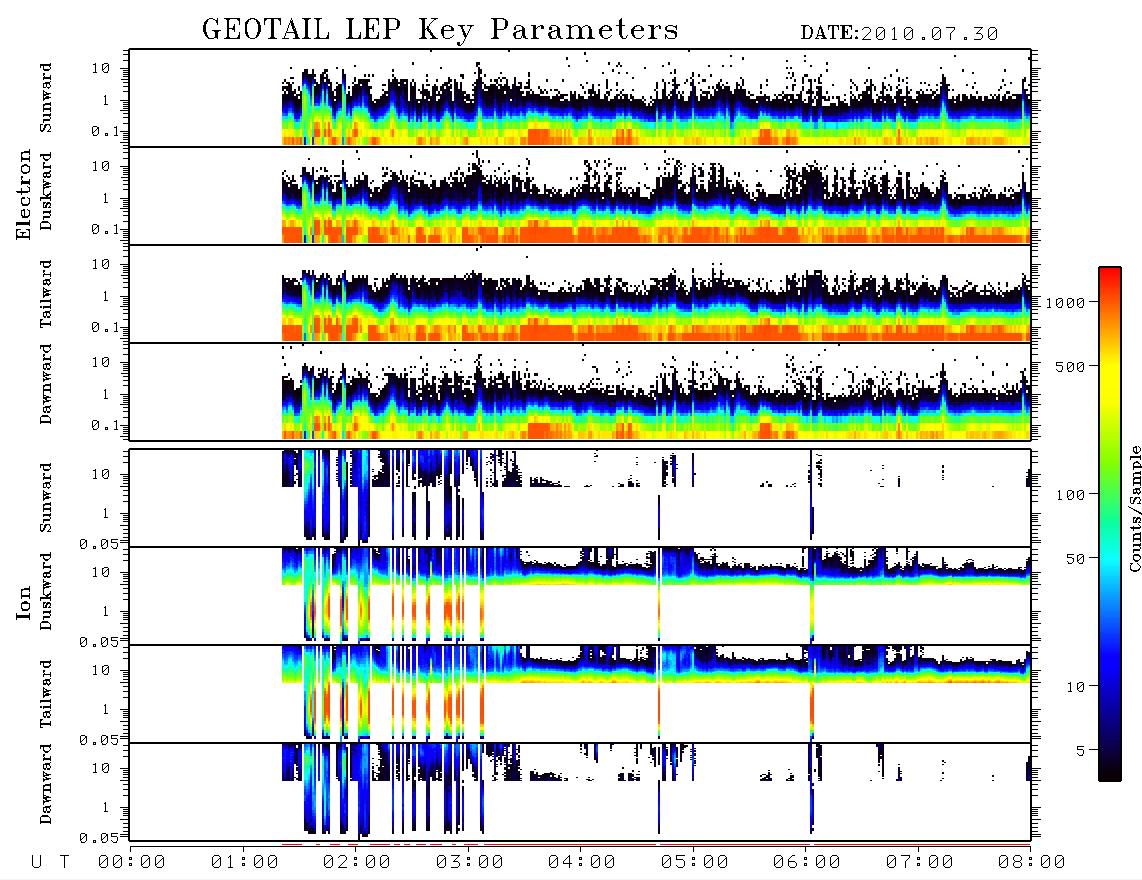1142x880 pixels.
Task: Click the '01:00' time tick label
Action: point(245,862)
